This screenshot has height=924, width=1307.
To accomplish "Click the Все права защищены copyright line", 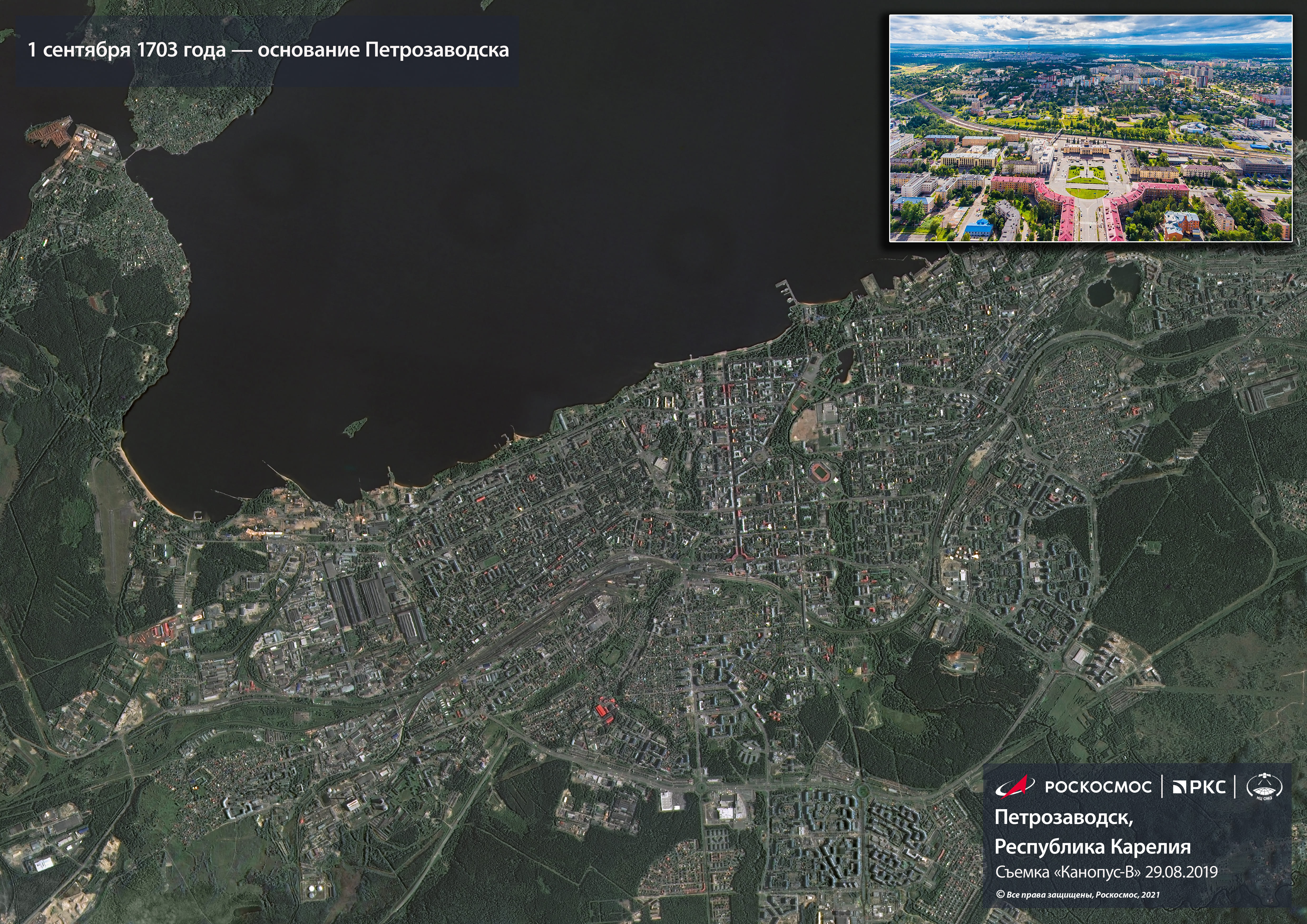I will tap(1078, 894).
